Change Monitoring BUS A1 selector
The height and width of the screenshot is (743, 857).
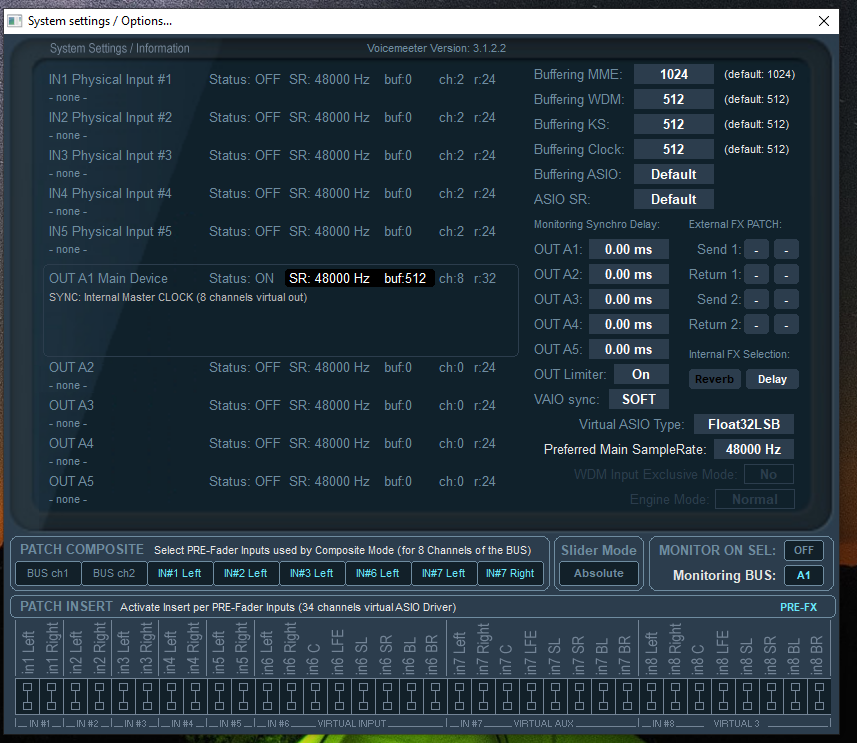(803, 576)
